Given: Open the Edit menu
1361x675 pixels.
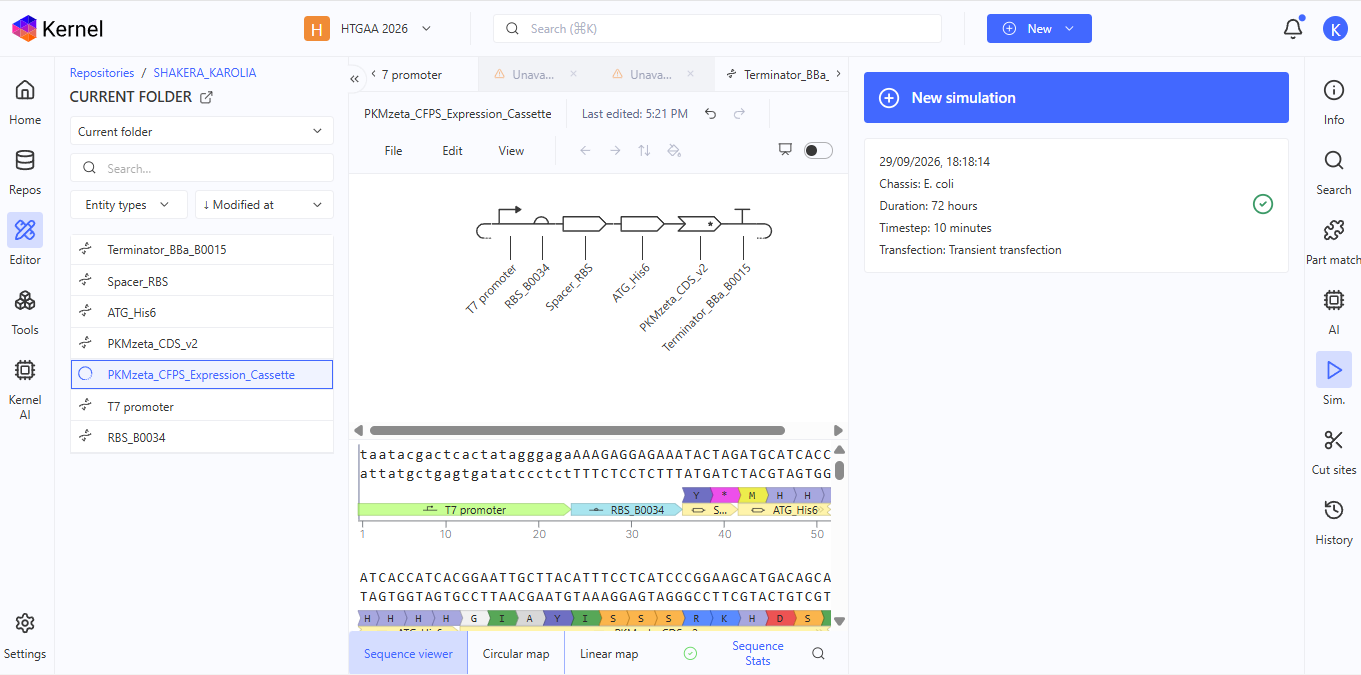Looking at the screenshot, I should (453, 151).
